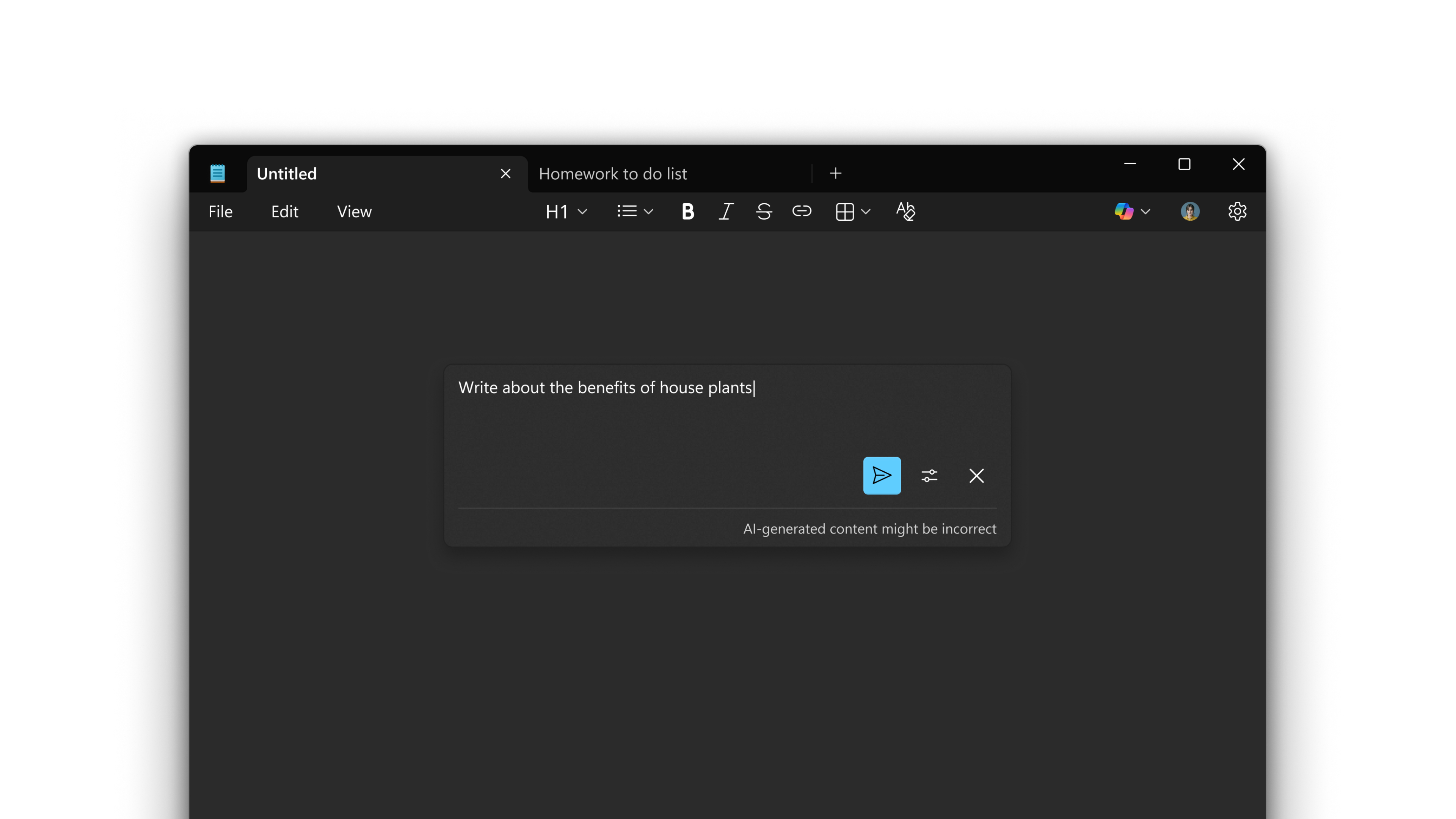This screenshot has height=819, width=1456.
Task: Open the File menu
Action: click(x=220, y=212)
